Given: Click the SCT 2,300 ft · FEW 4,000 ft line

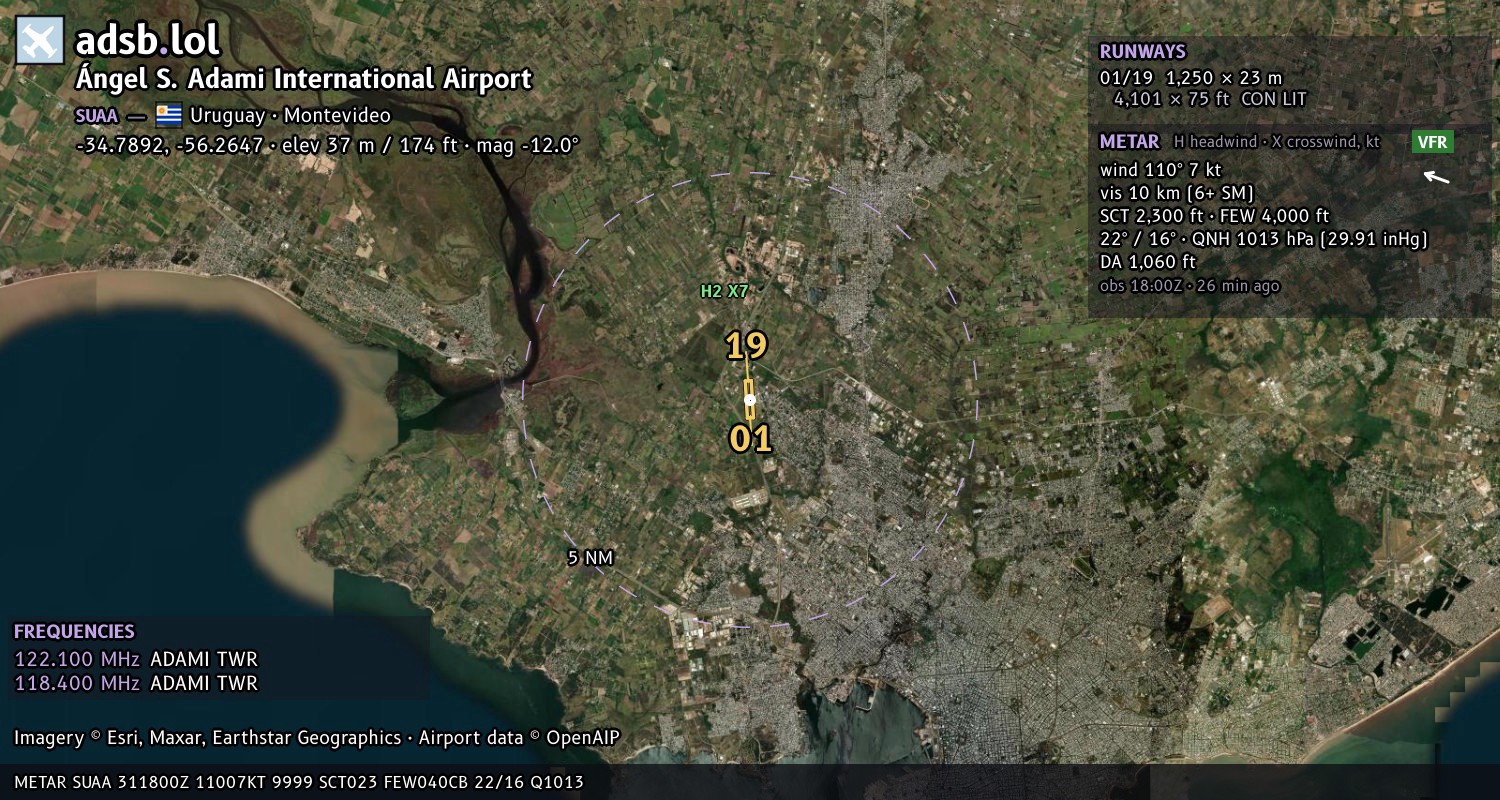Looking at the screenshot, I should (1214, 216).
